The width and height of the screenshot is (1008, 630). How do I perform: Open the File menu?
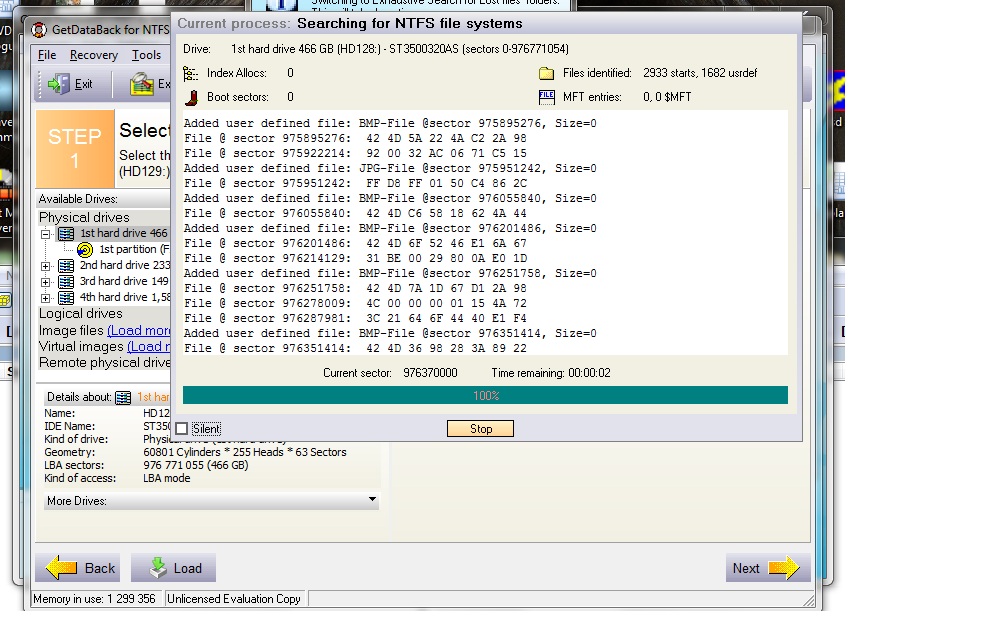click(47, 55)
